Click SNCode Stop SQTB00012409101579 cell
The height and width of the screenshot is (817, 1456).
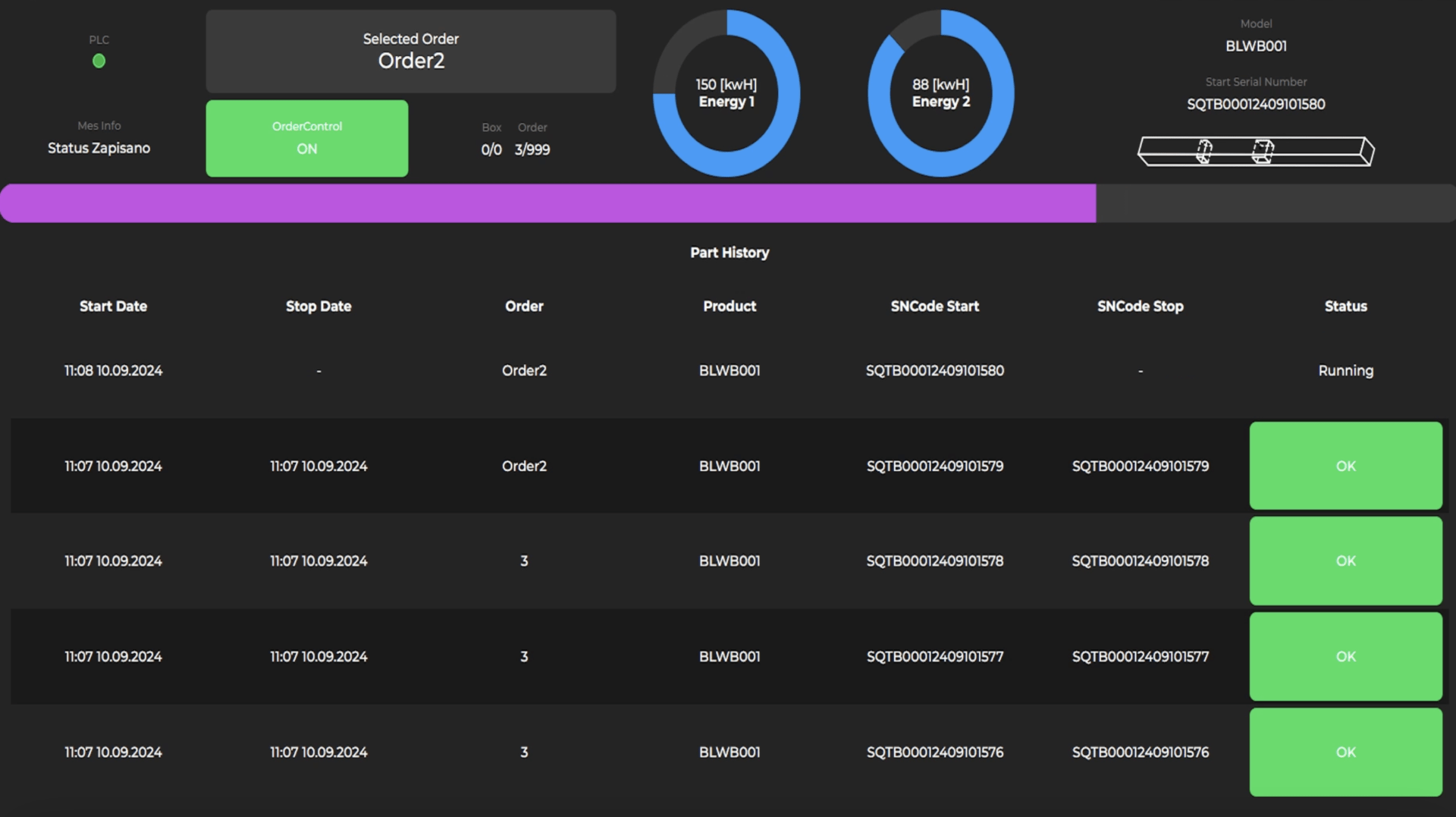tap(1141, 466)
